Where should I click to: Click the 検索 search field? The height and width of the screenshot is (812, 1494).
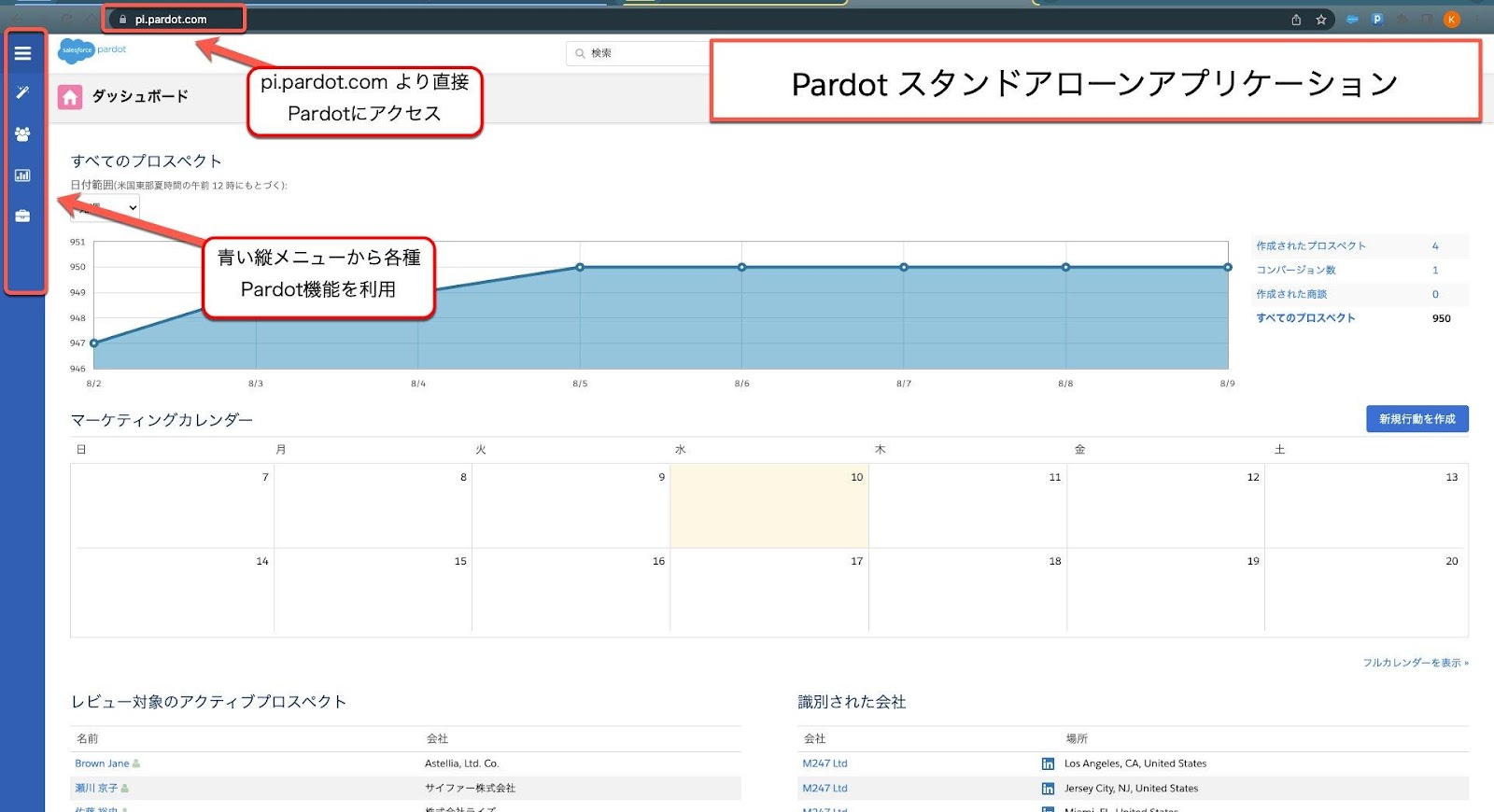640,53
